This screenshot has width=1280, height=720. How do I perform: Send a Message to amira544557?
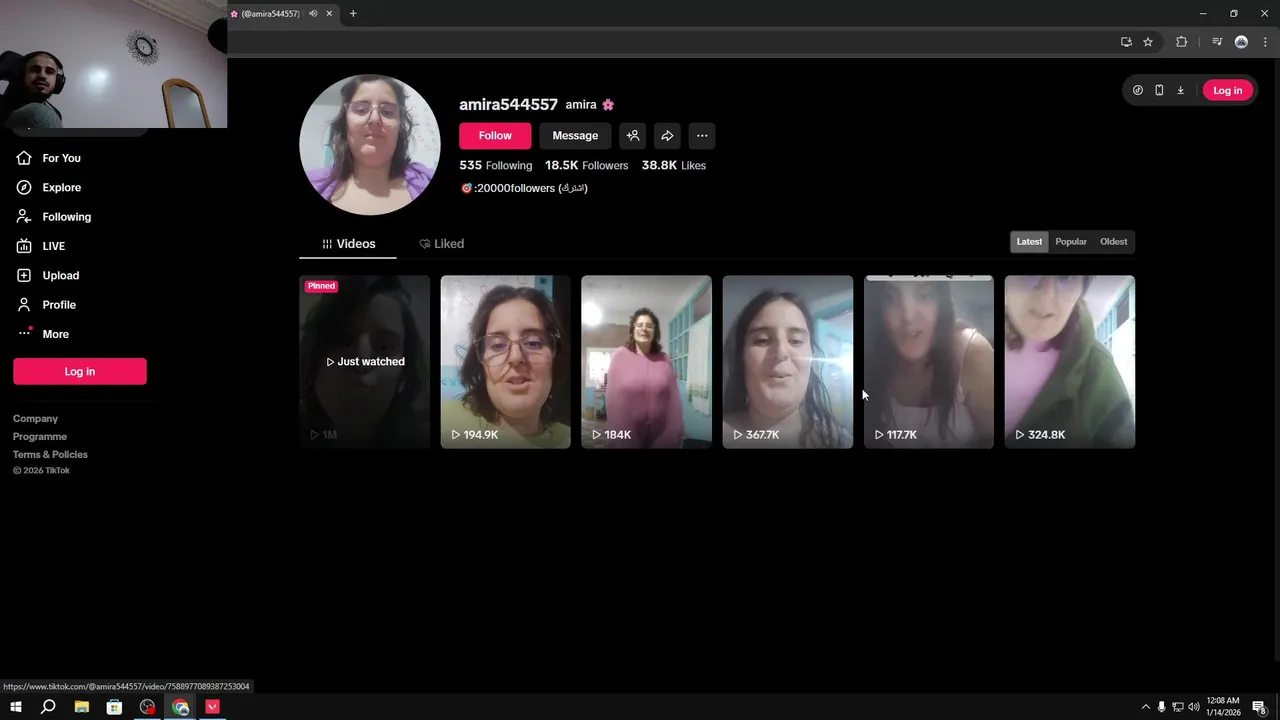pyautogui.click(x=575, y=136)
